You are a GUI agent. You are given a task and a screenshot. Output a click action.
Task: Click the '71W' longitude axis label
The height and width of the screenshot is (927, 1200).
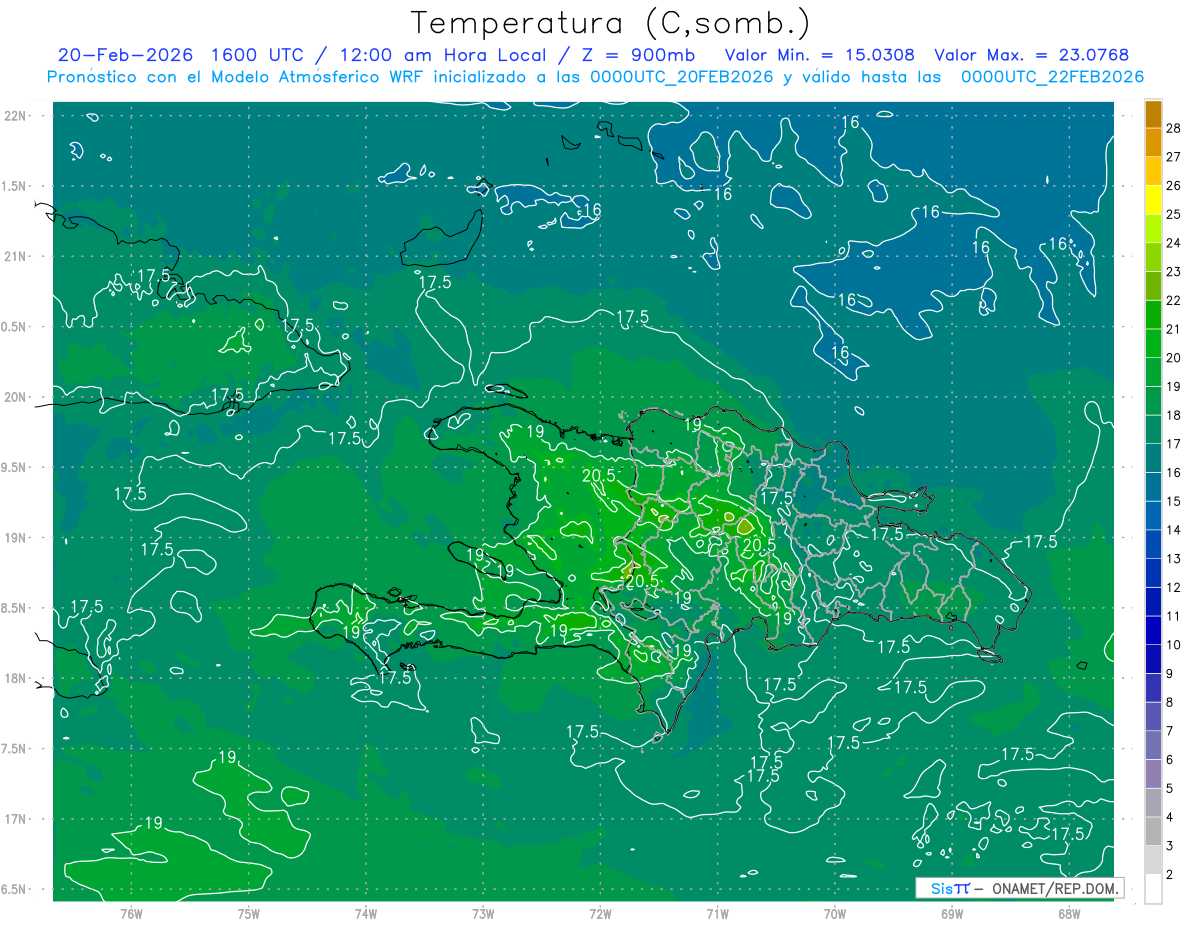point(717,913)
